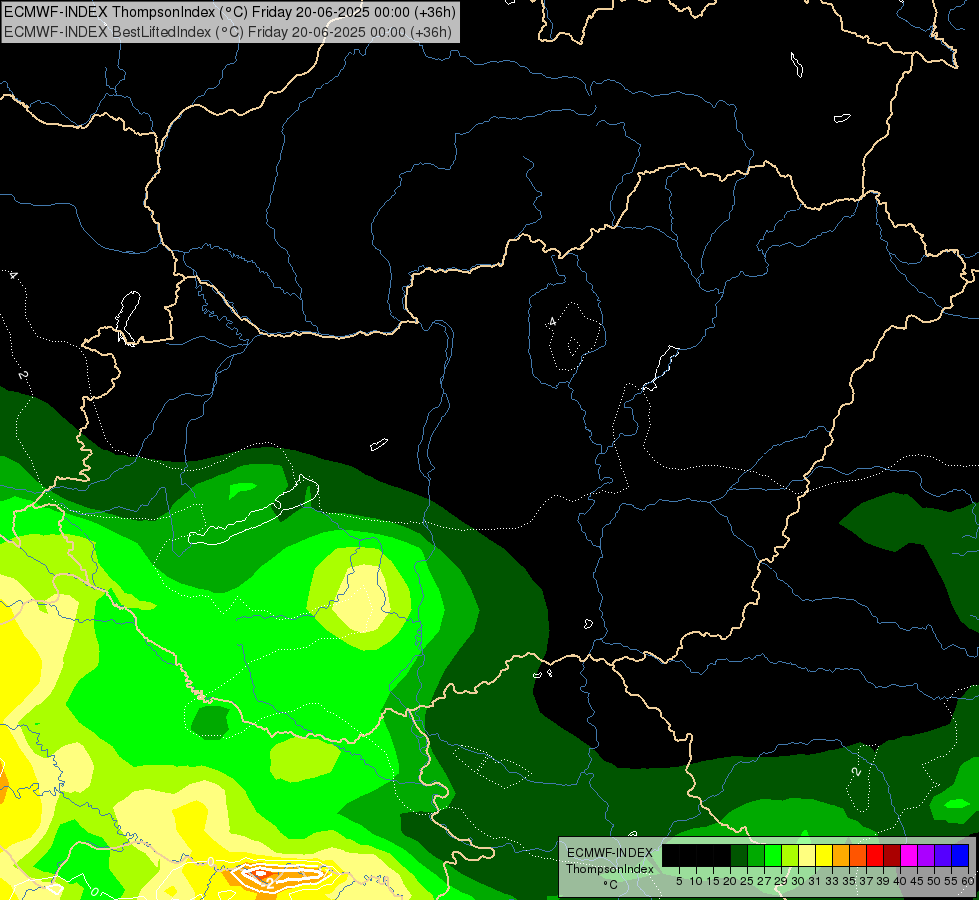Click the legend tick label 27
Viewport: 979px width, 900px height.
pos(764,881)
